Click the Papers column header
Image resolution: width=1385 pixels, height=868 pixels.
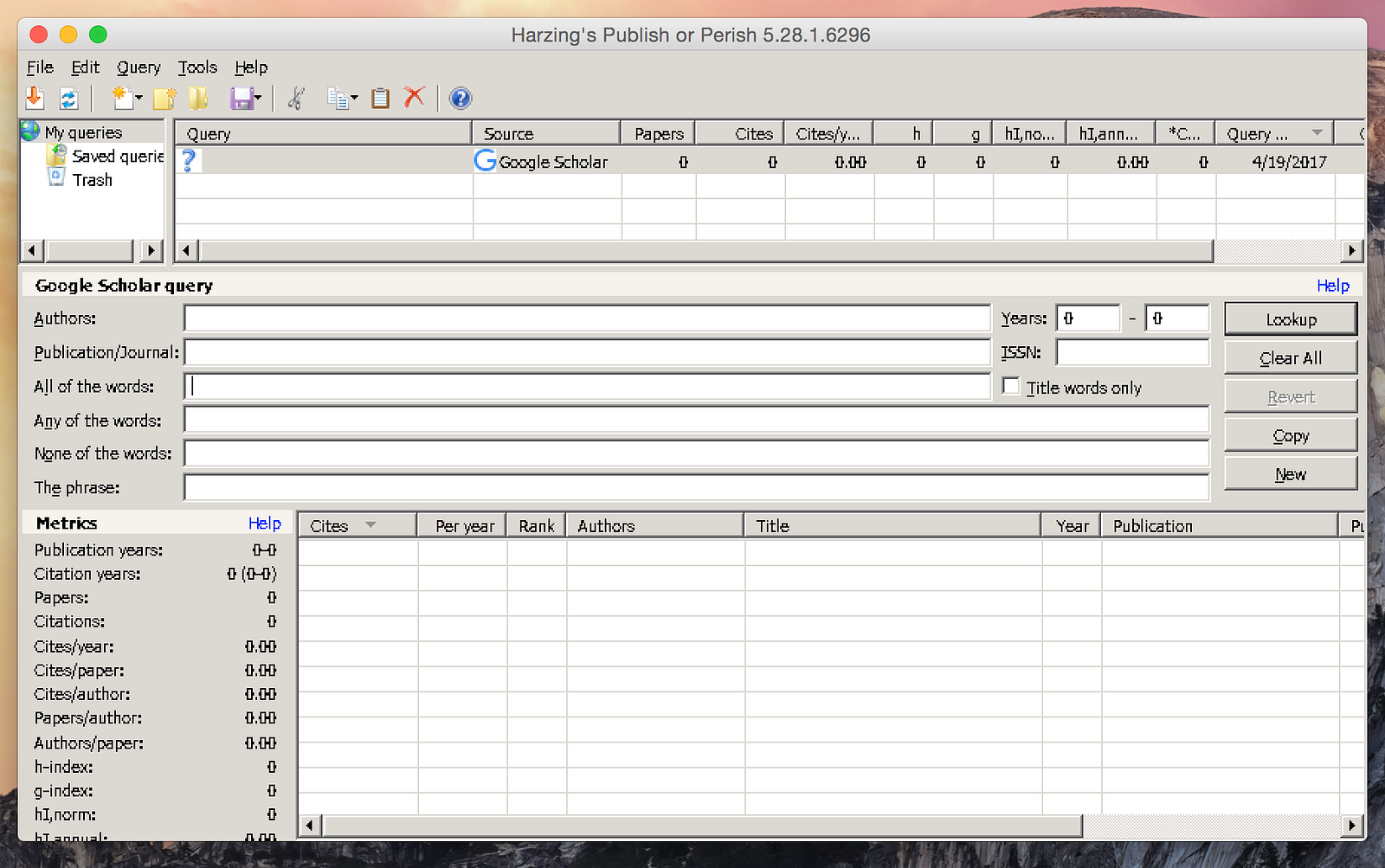[659, 133]
